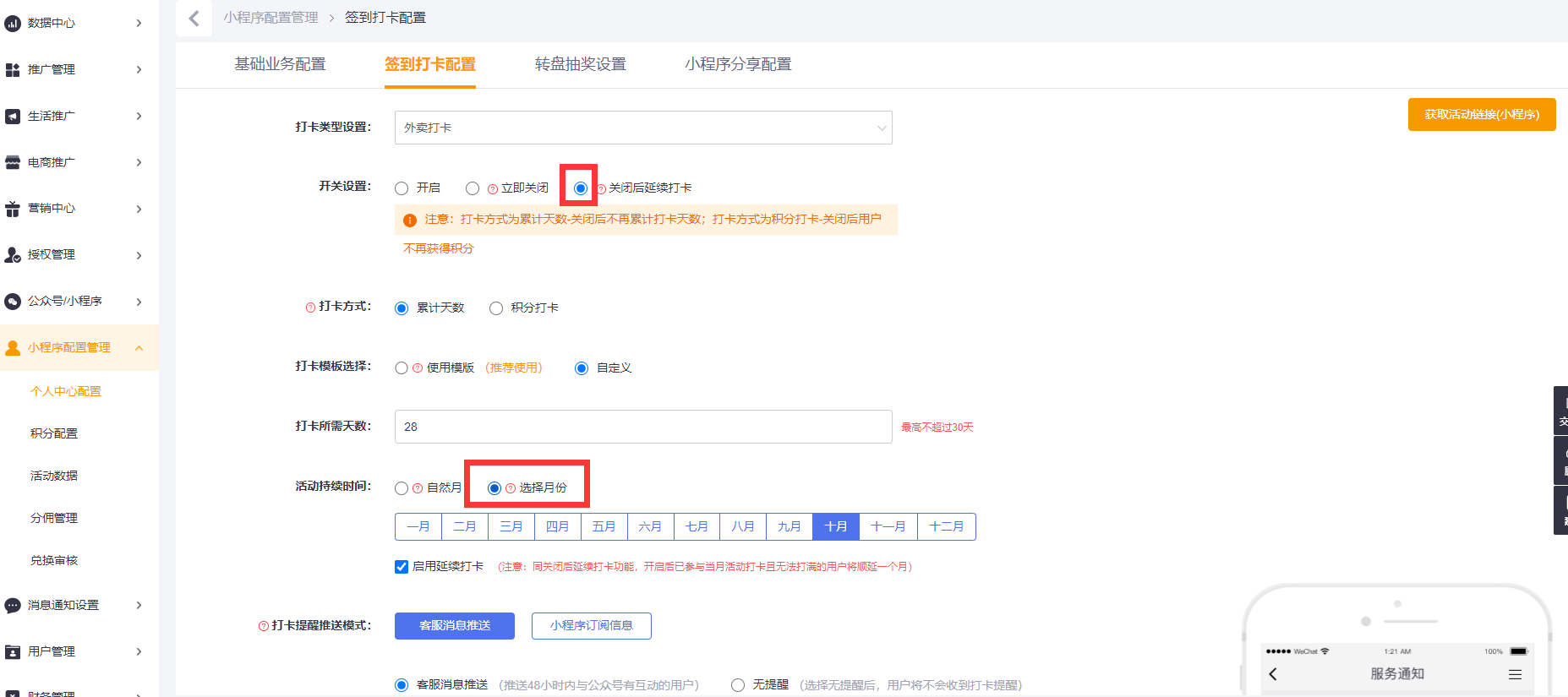The width and height of the screenshot is (1568, 697).
Task: Select 十一月 in the month selector
Action: point(888,526)
